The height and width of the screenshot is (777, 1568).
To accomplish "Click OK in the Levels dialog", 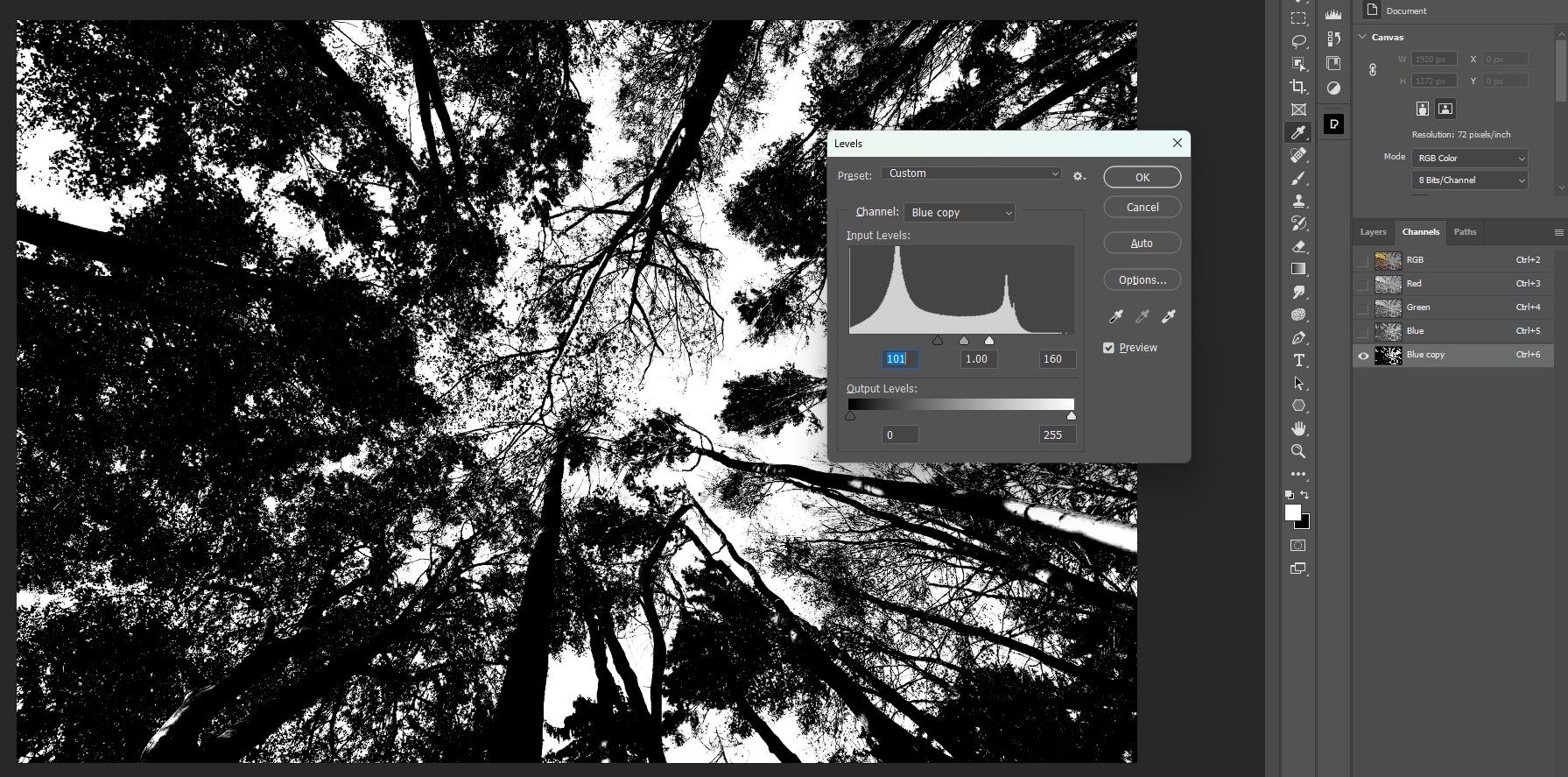I will [x=1143, y=177].
